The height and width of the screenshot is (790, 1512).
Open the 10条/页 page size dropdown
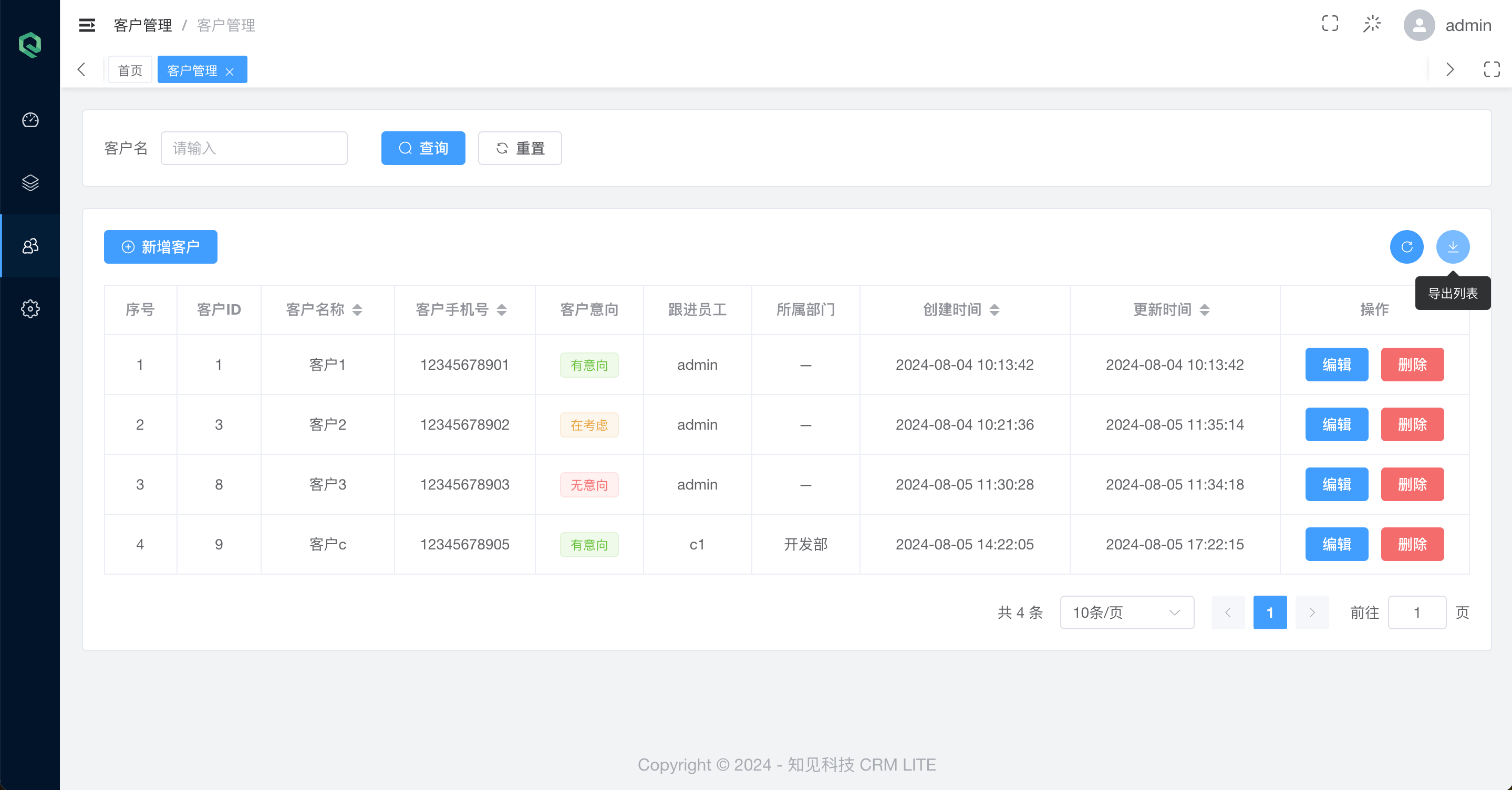[x=1127, y=612]
